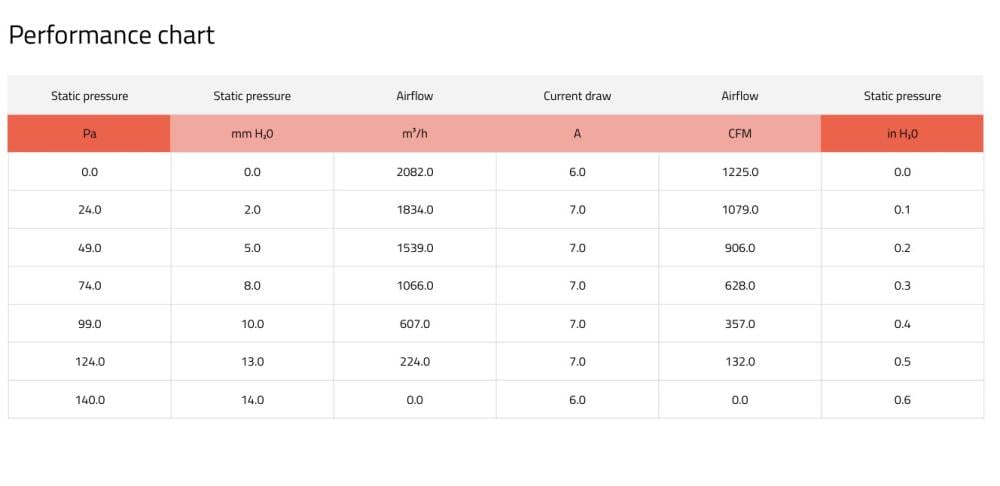Click the current draw 'A' unit header
The width and height of the screenshot is (1000, 486).
point(577,134)
